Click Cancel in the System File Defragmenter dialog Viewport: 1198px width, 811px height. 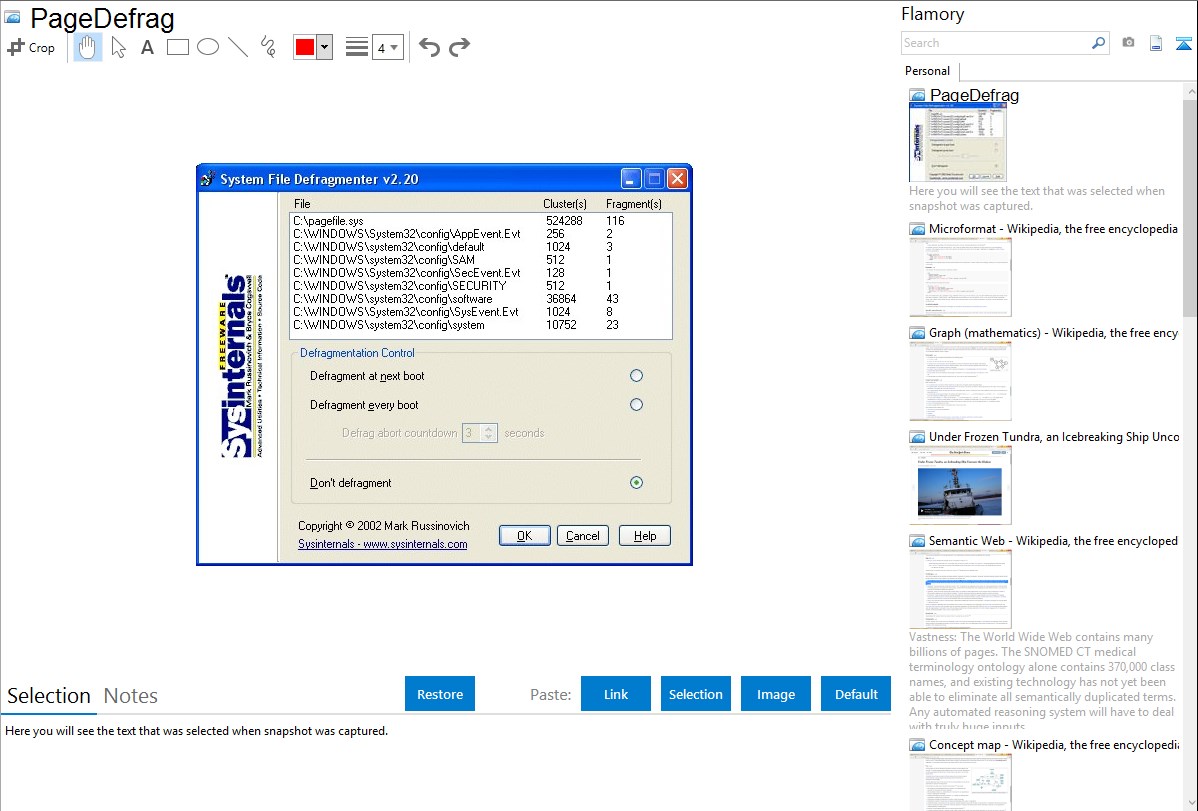[583, 536]
